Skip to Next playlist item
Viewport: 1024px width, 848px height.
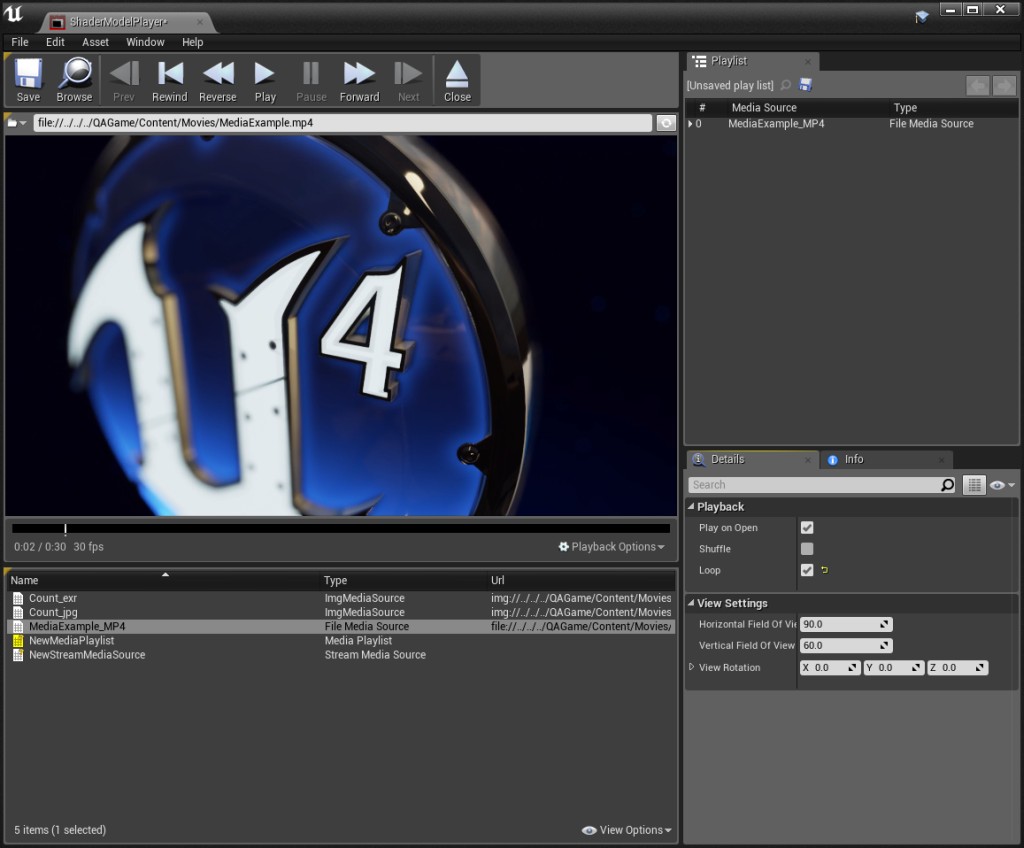click(x=409, y=80)
